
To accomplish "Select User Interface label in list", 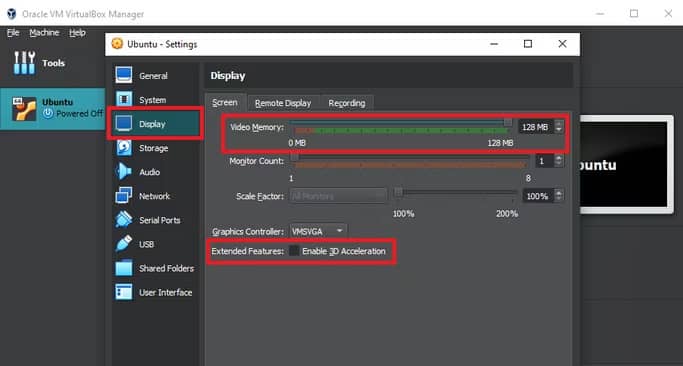I will coord(166,292).
